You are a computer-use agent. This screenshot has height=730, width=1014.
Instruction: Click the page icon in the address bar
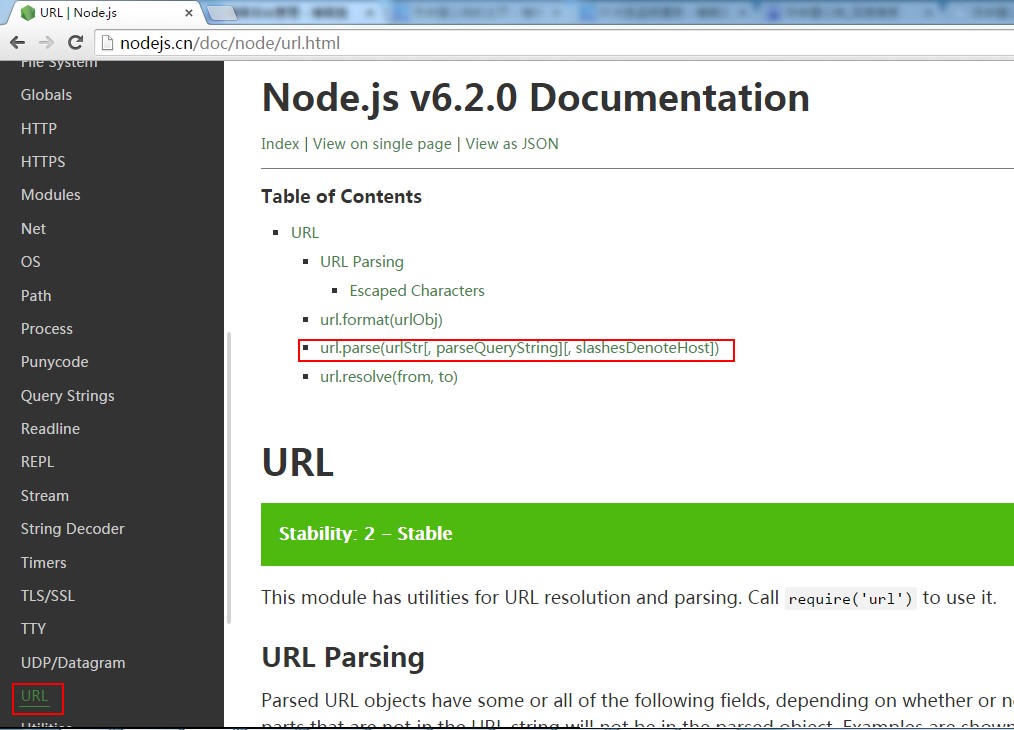click(x=107, y=43)
